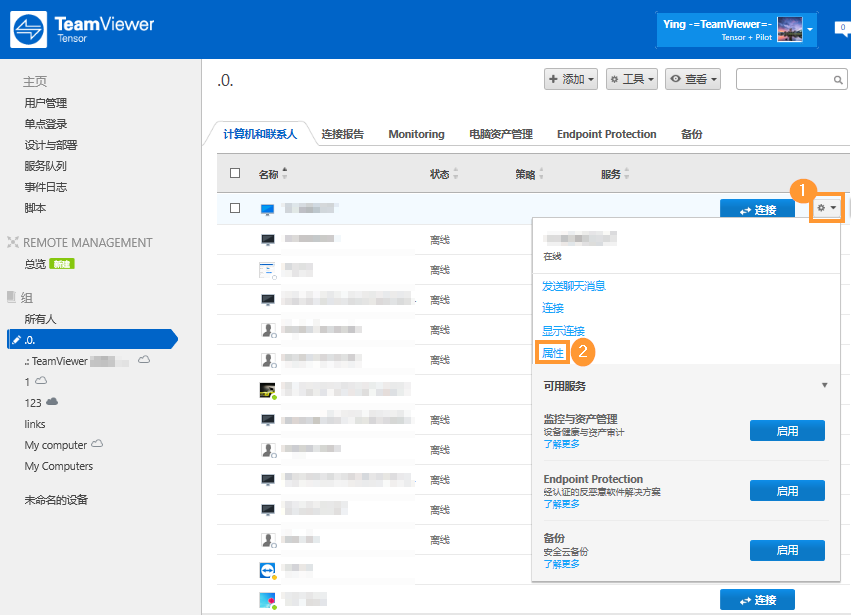
Task: Tick the select-all checkbox in header
Action: tap(235, 173)
